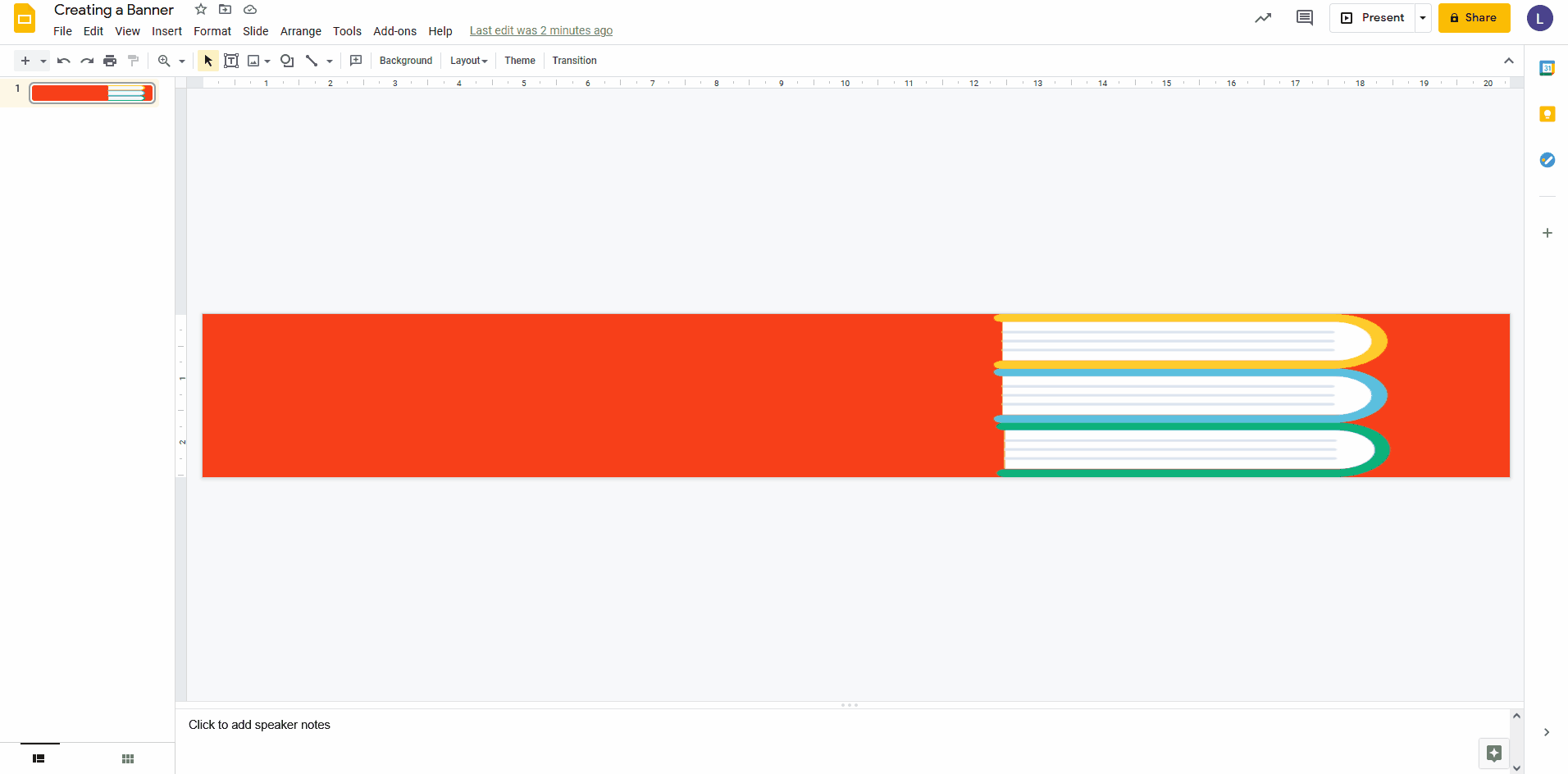Open the insert image tool

[x=253, y=60]
